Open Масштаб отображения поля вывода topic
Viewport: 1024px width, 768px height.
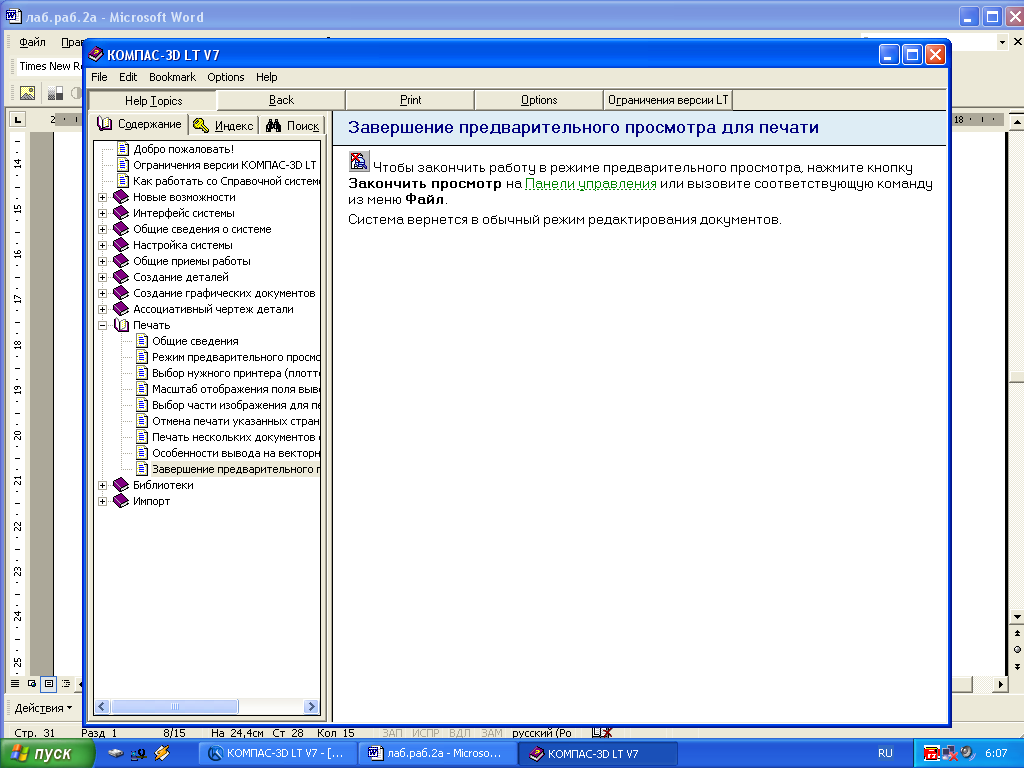click(235, 389)
